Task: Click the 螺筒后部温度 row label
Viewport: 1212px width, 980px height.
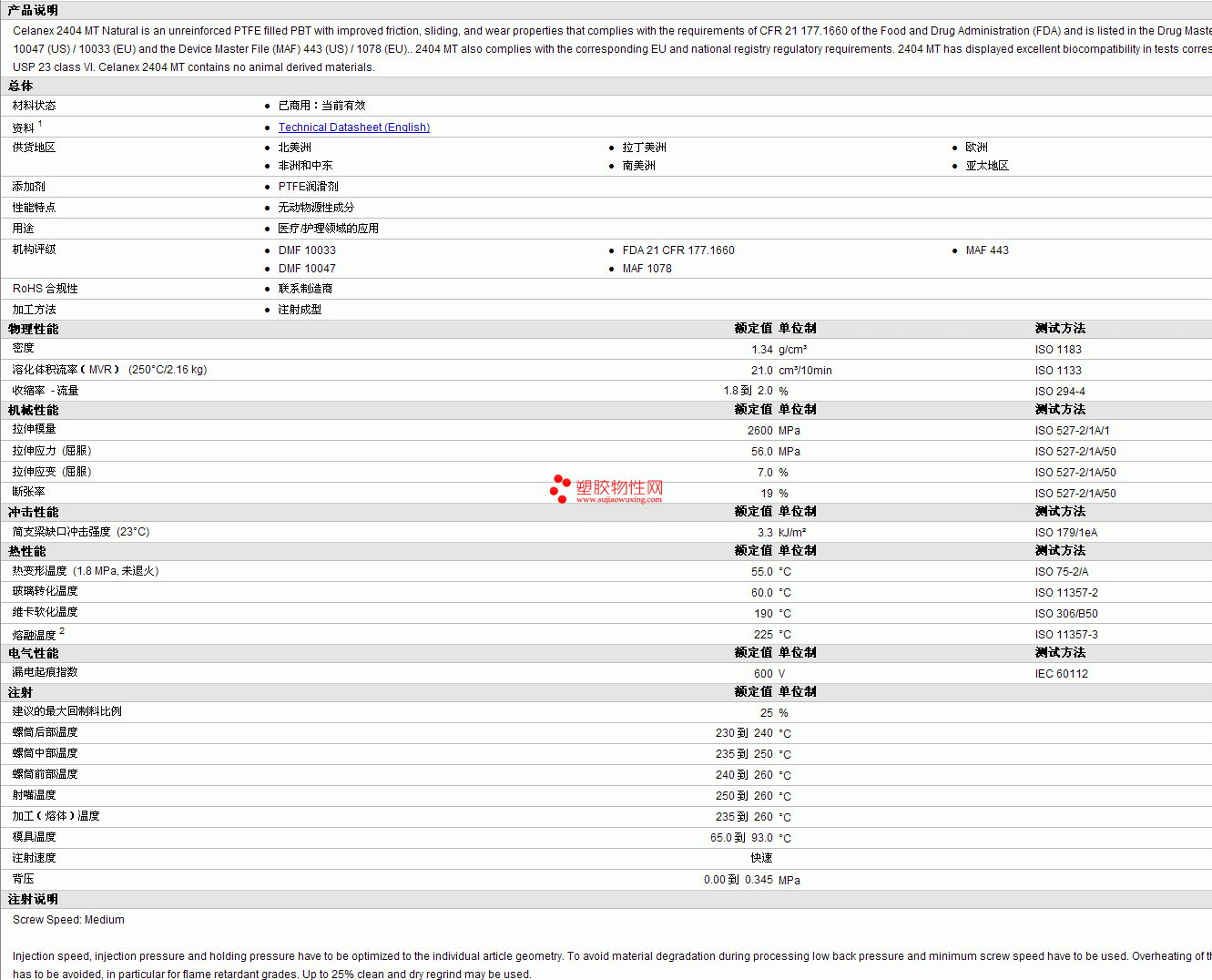Action: pos(46,732)
